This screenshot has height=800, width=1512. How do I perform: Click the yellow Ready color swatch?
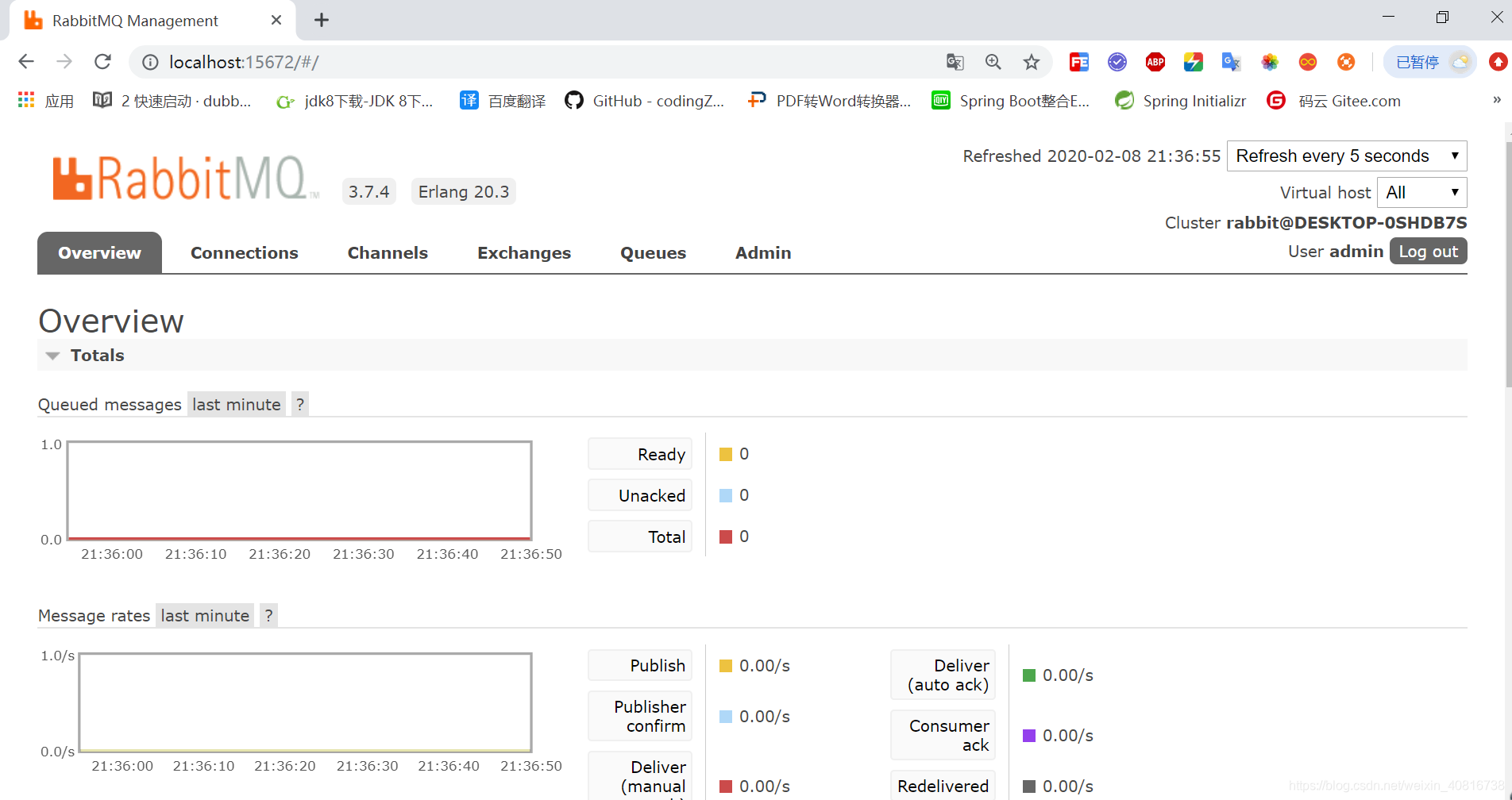[725, 455]
